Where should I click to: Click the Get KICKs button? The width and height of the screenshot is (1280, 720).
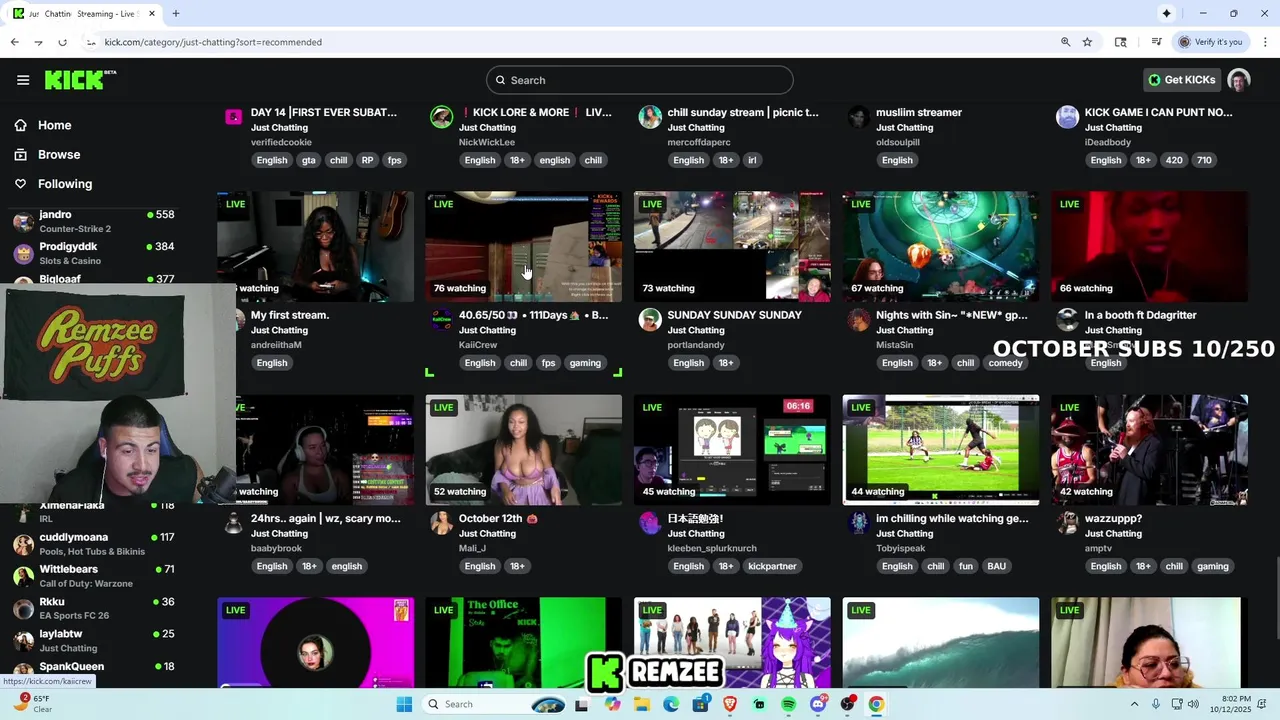click(x=1182, y=80)
